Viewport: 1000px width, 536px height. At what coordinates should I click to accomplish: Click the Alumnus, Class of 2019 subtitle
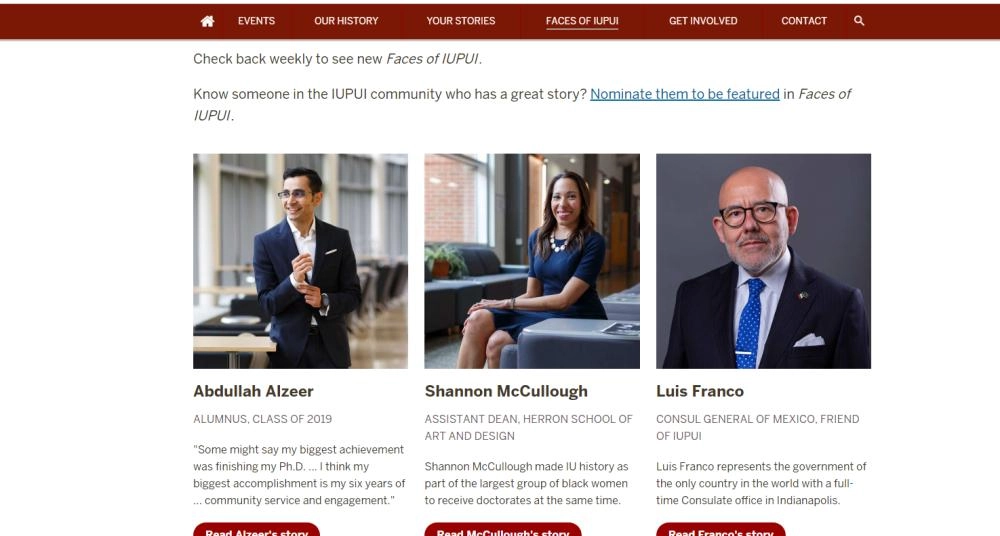263,419
